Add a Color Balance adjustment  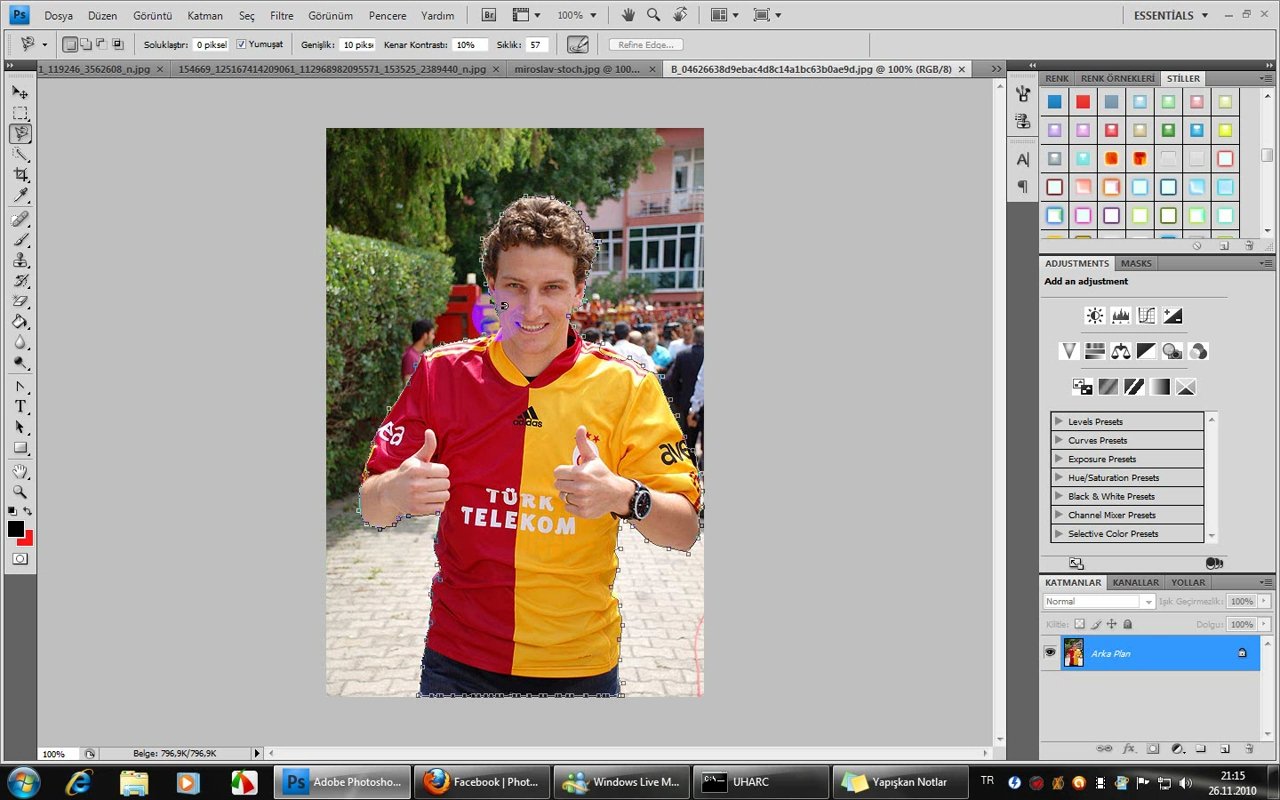click(x=1121, y=351)
